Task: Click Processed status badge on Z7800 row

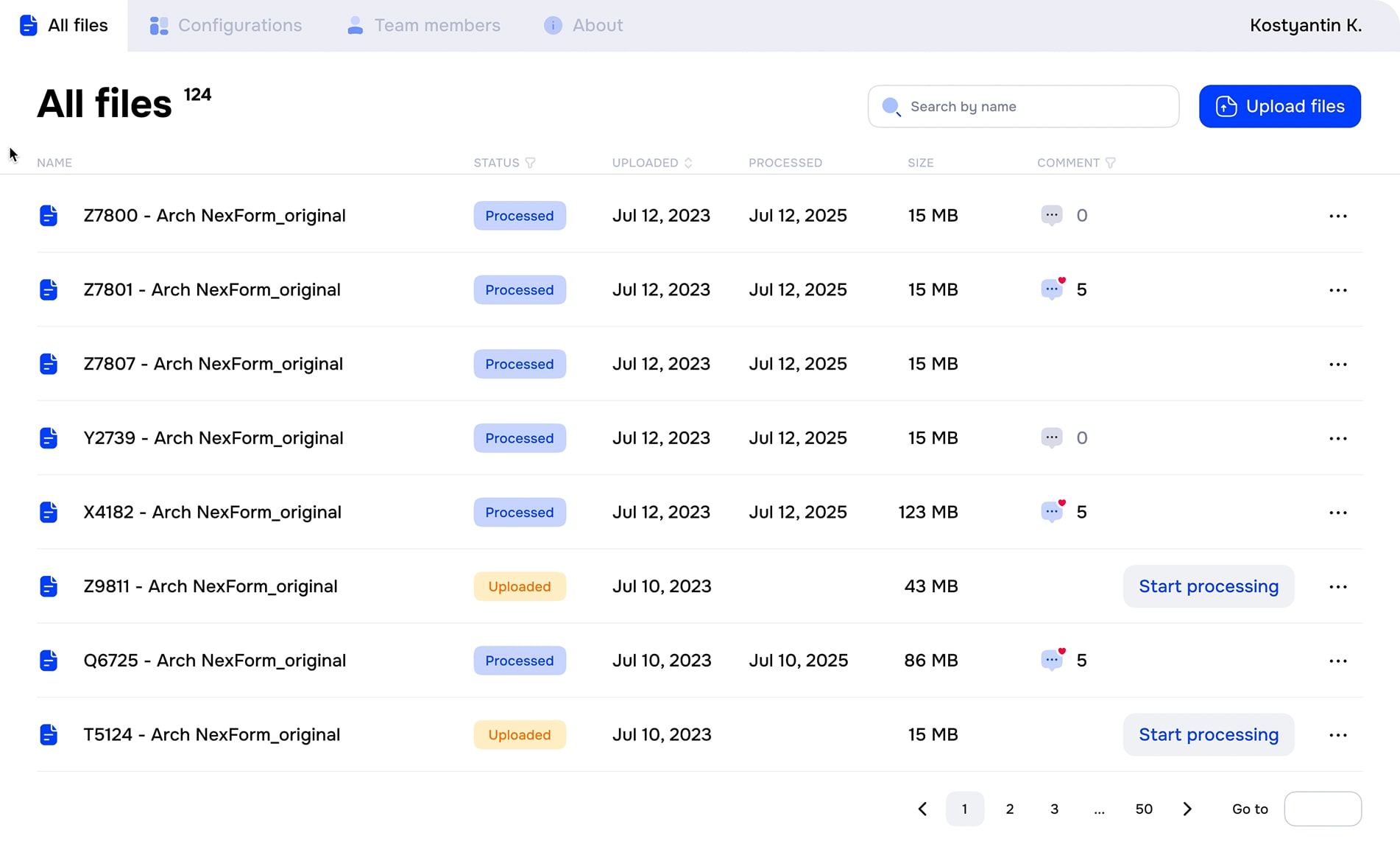Action: pos(520,216)
